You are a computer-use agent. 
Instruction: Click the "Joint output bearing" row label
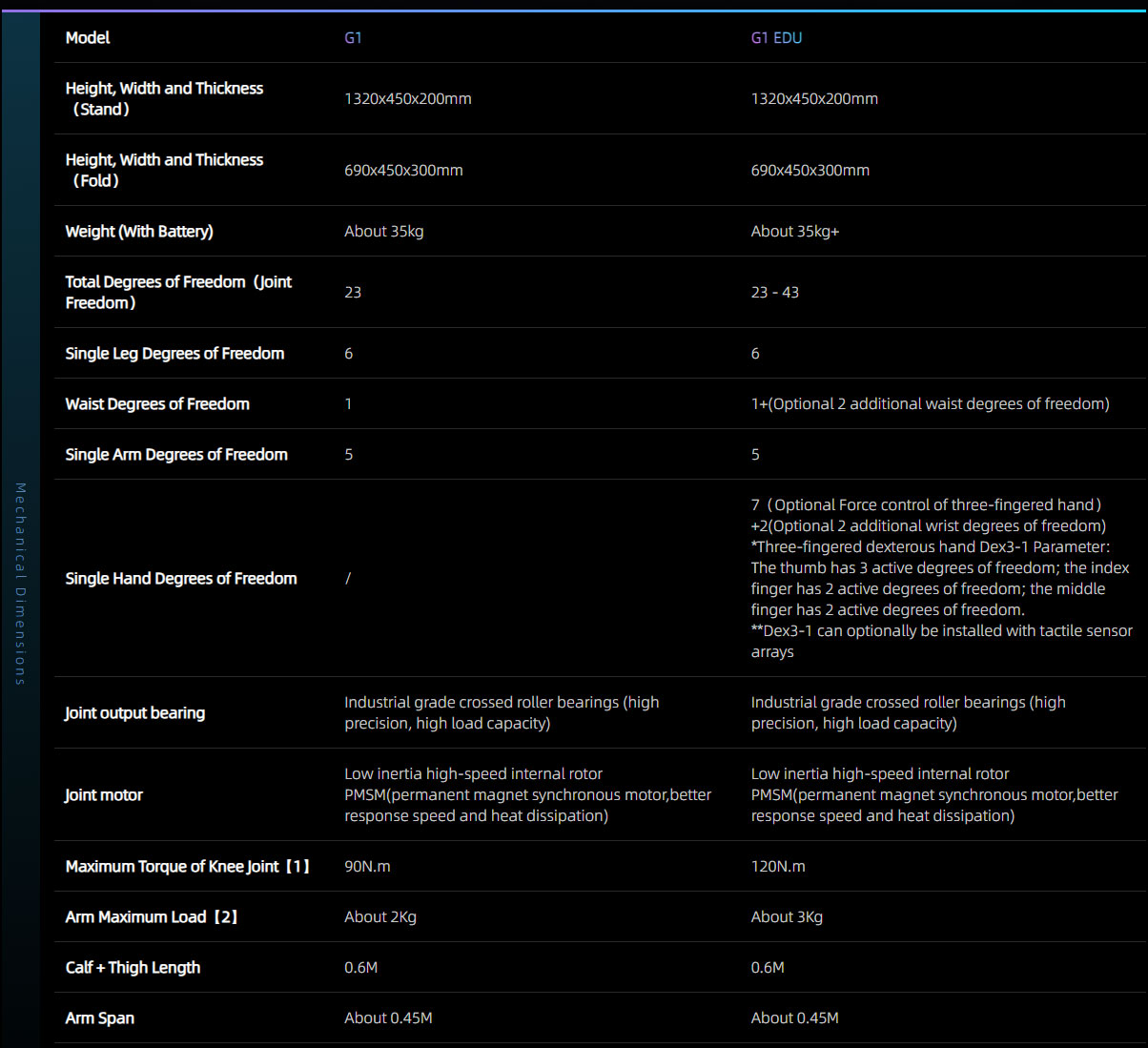tap(135, 712)
